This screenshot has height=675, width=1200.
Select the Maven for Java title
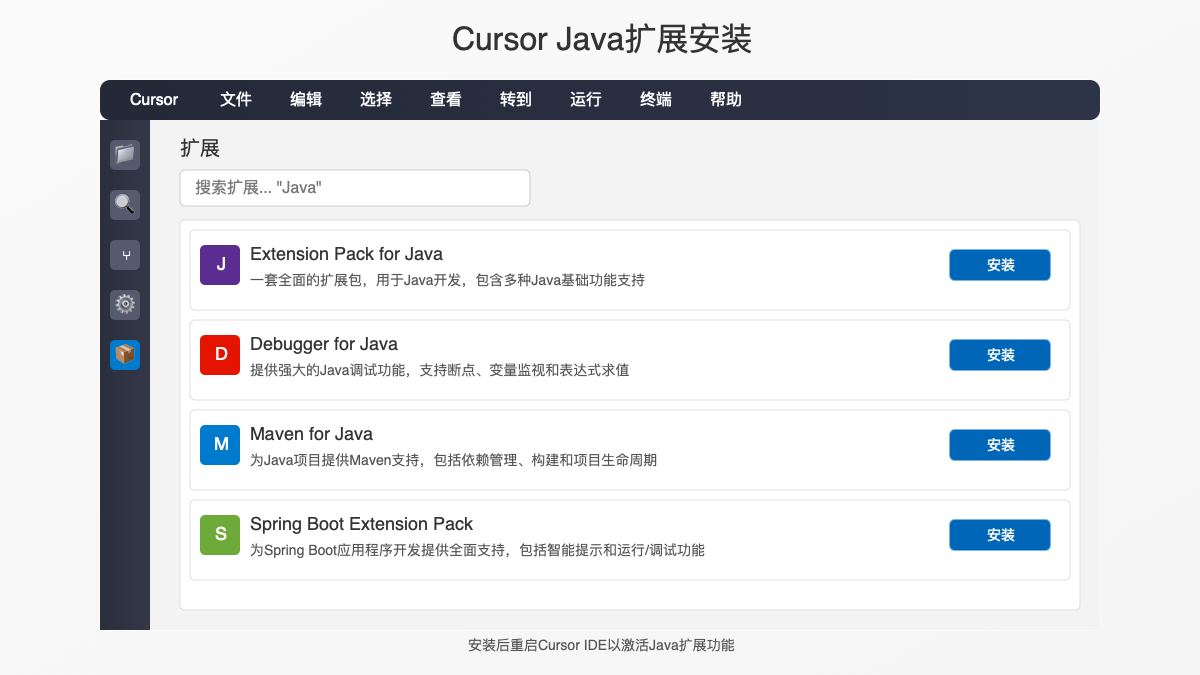coord(311,434)
